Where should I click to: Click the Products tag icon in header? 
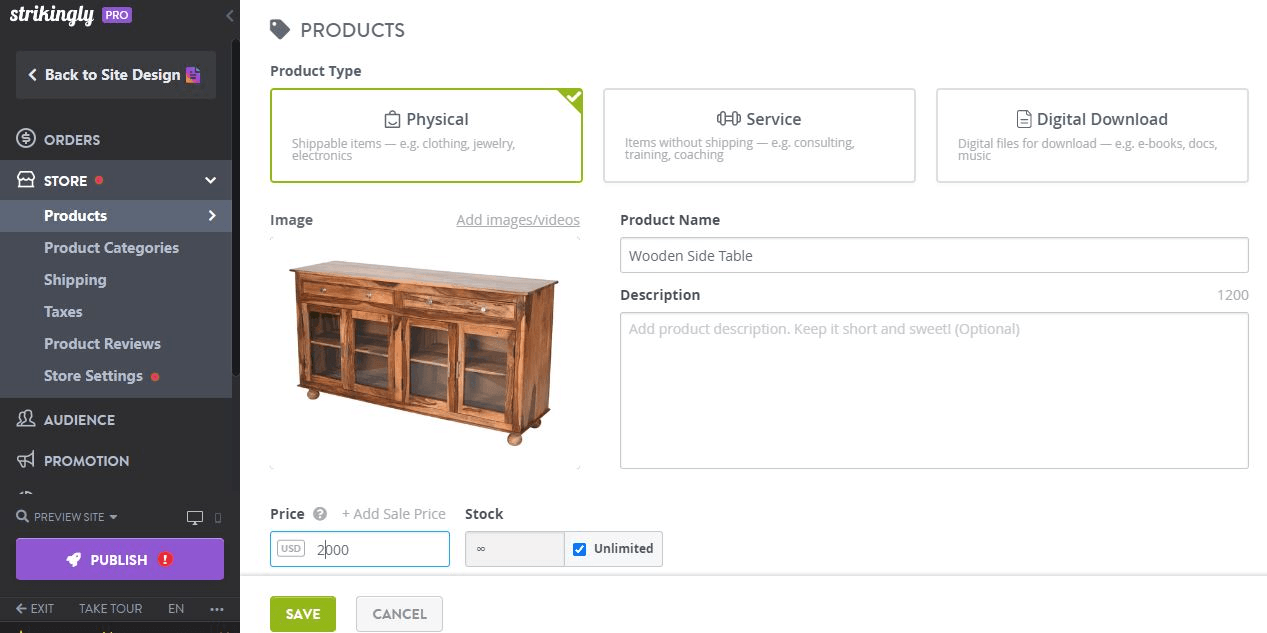[x=280, y=29]
